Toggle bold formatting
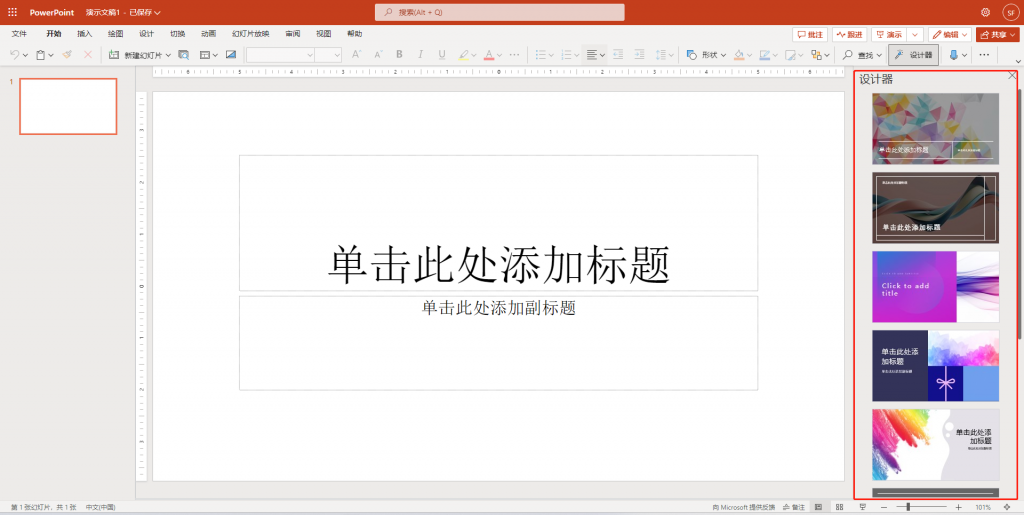 [399, 55]
